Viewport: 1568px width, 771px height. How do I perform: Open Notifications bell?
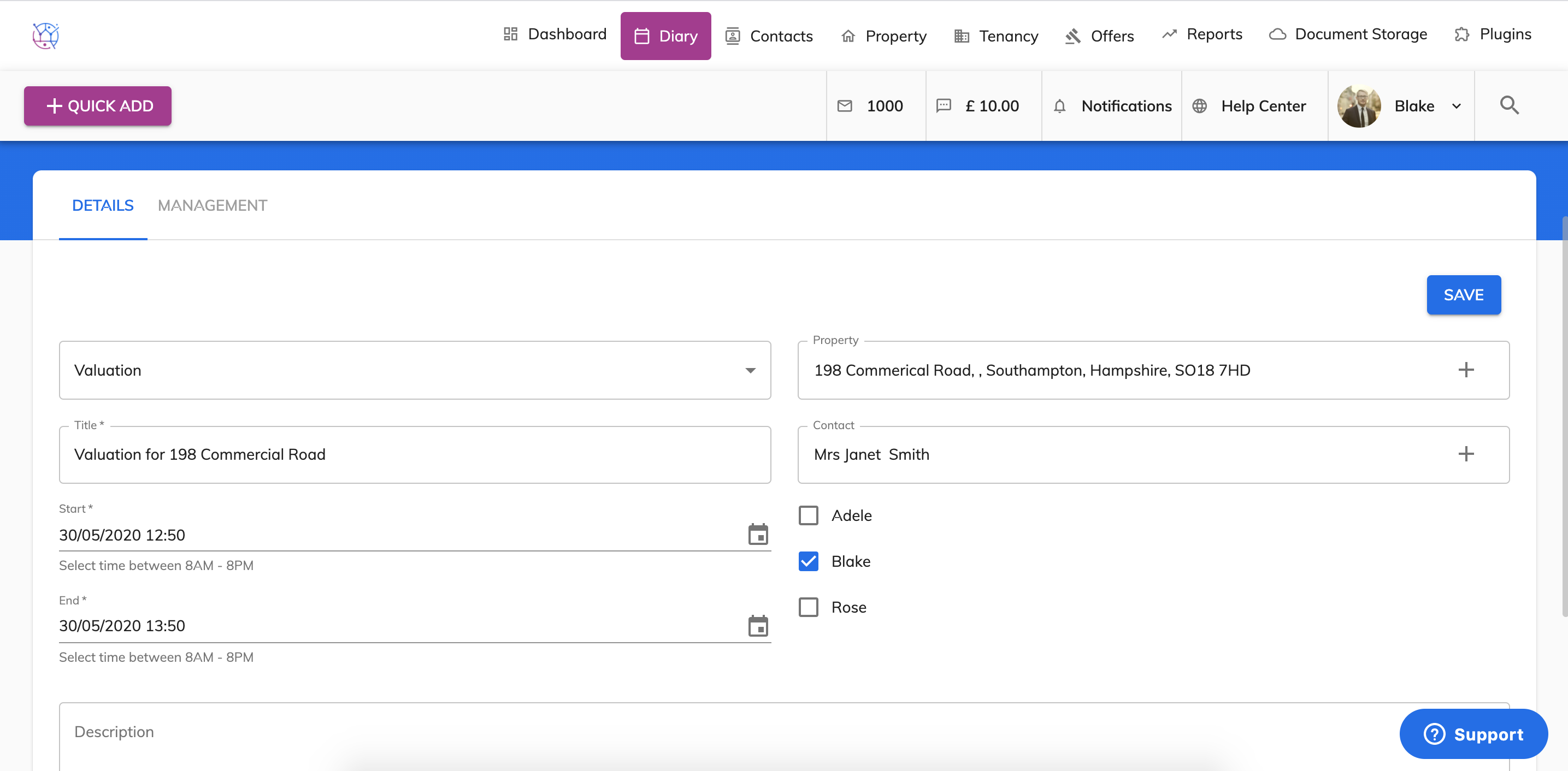1060,106
